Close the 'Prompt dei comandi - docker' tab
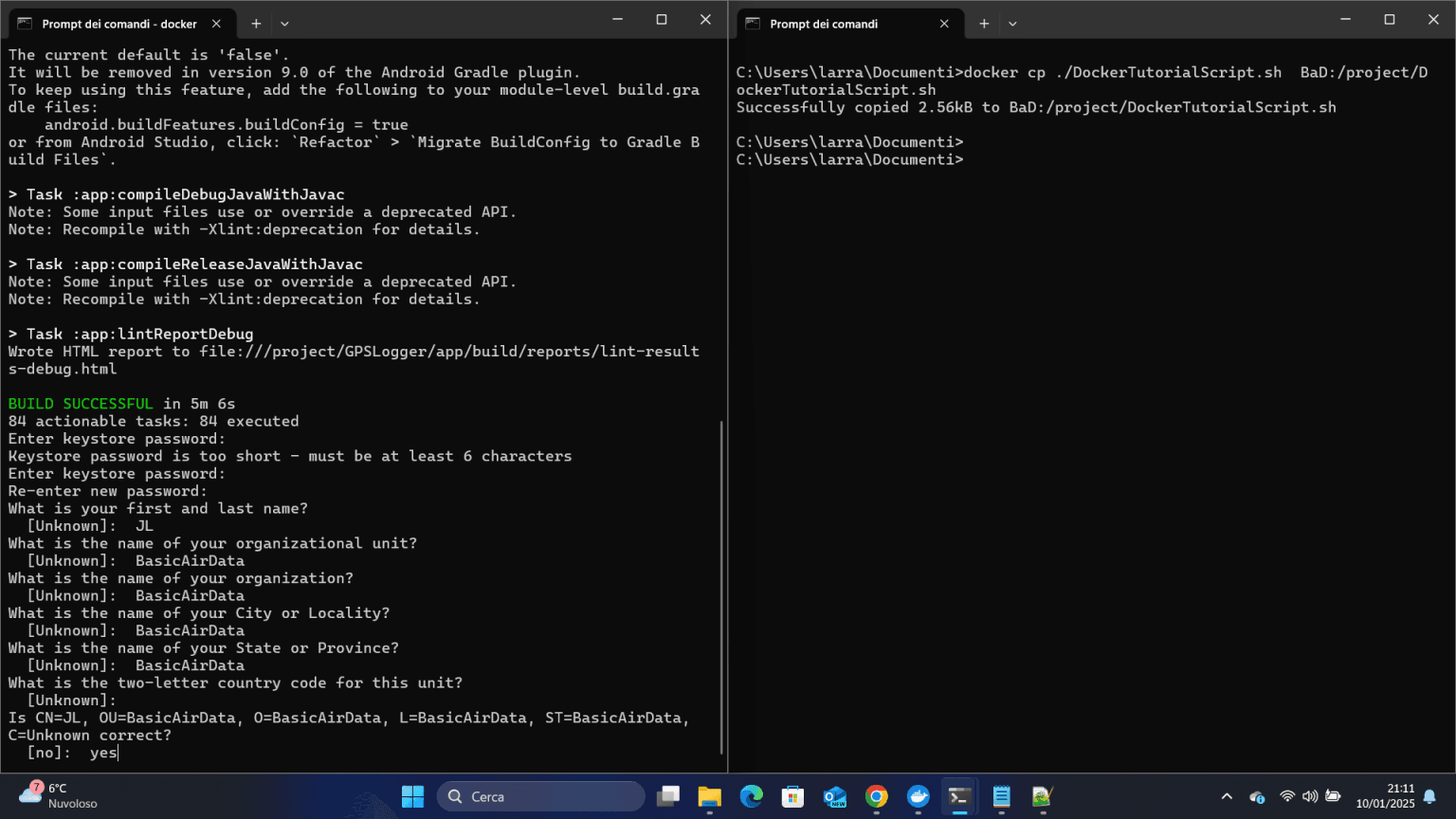 [x=216, y=24]
